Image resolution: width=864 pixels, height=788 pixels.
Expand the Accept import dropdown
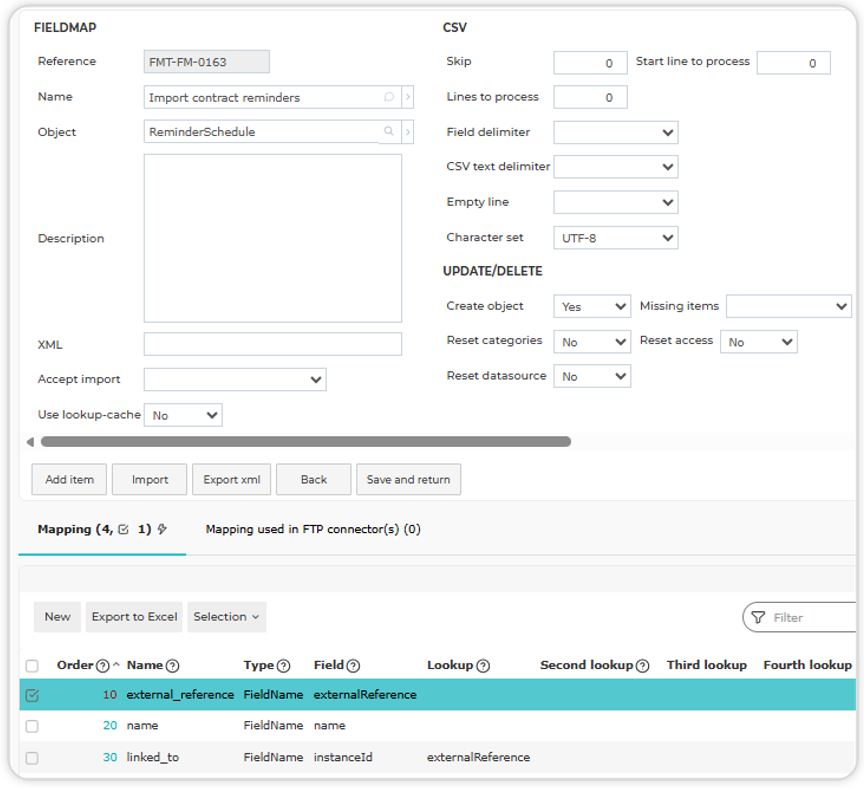click(235, 380)
